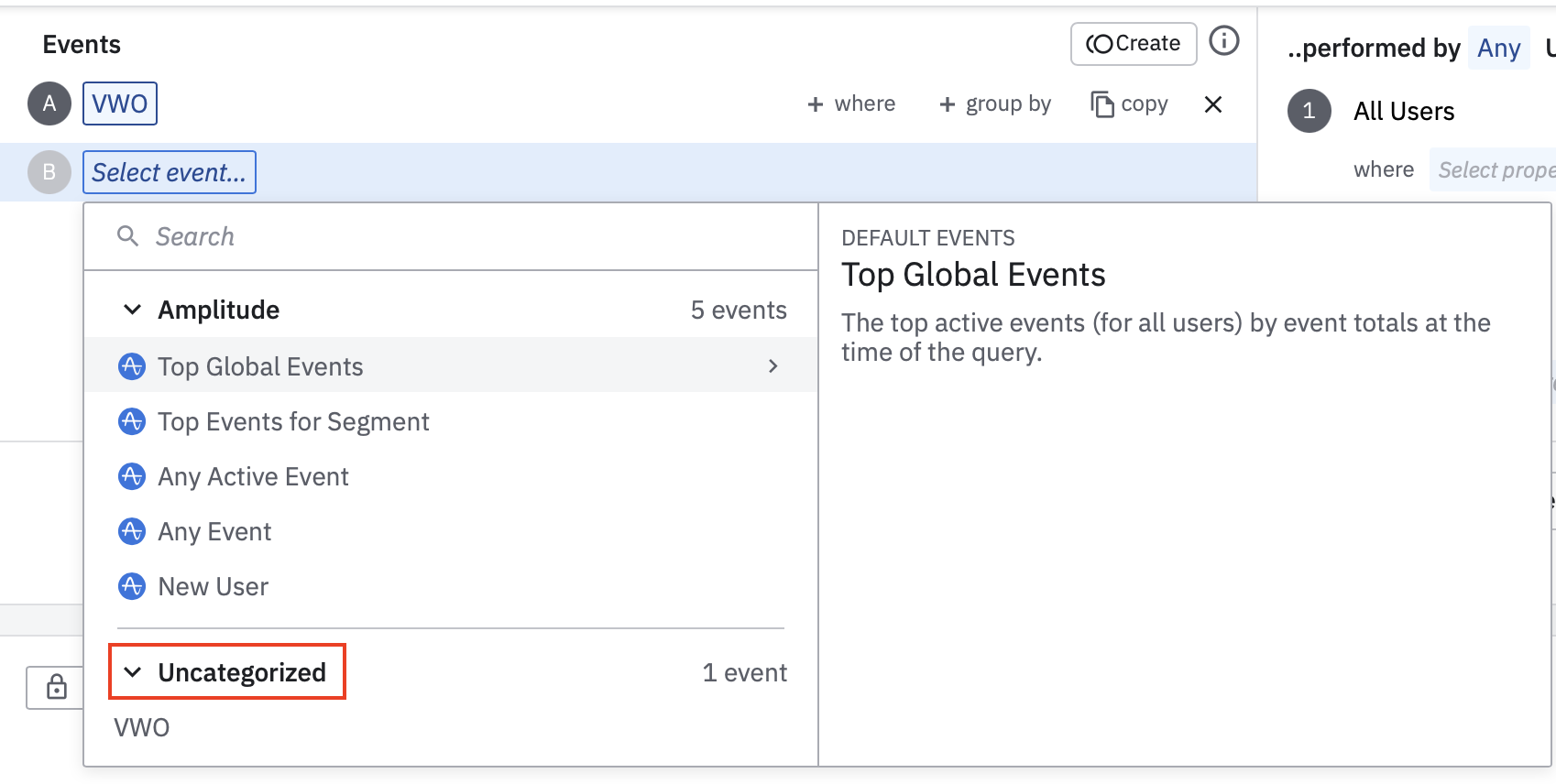Click the A event label circle

49,103
